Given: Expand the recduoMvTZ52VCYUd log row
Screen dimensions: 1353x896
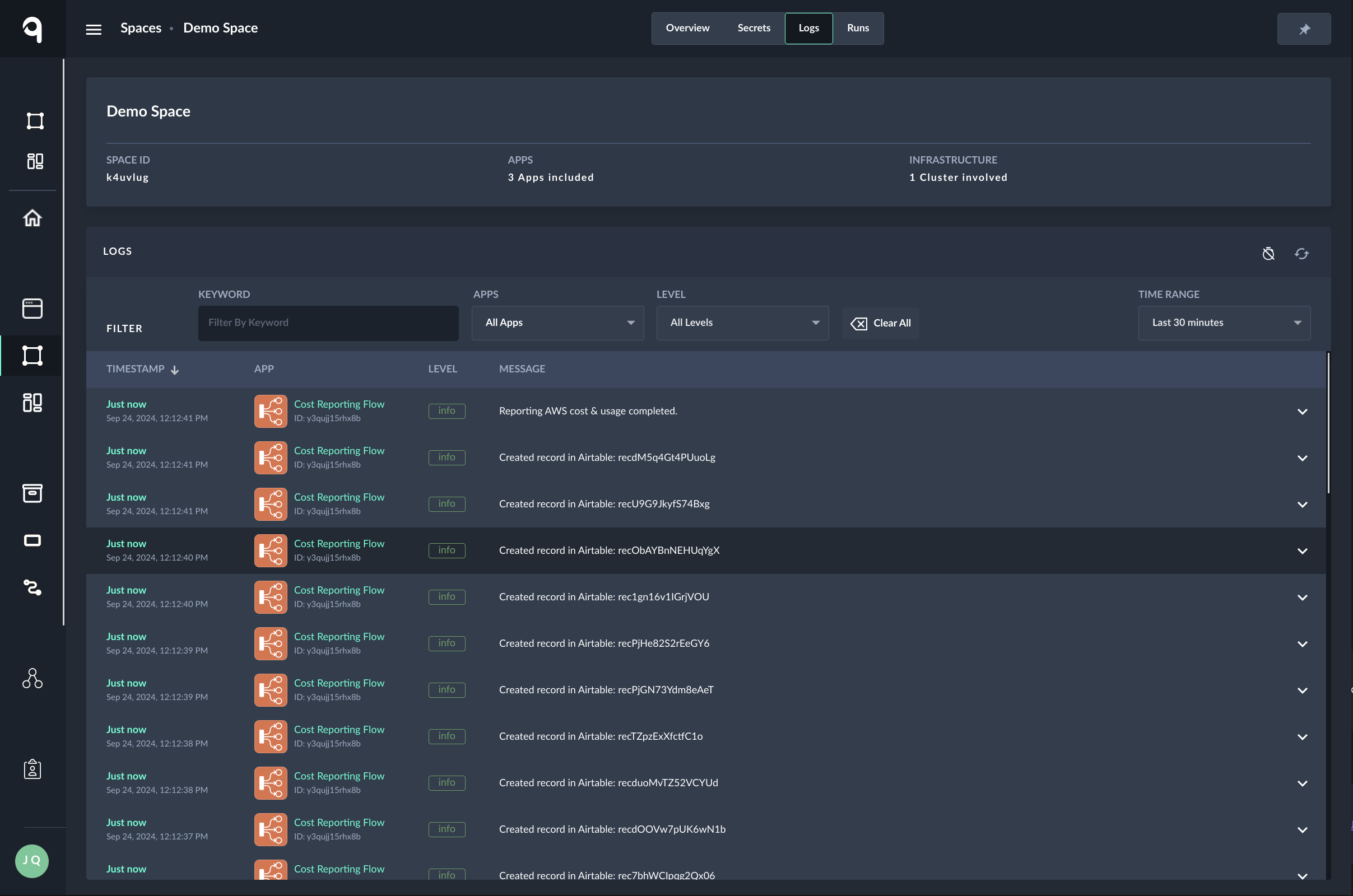Looking at the screenshot, I should tap(1302, 783).
